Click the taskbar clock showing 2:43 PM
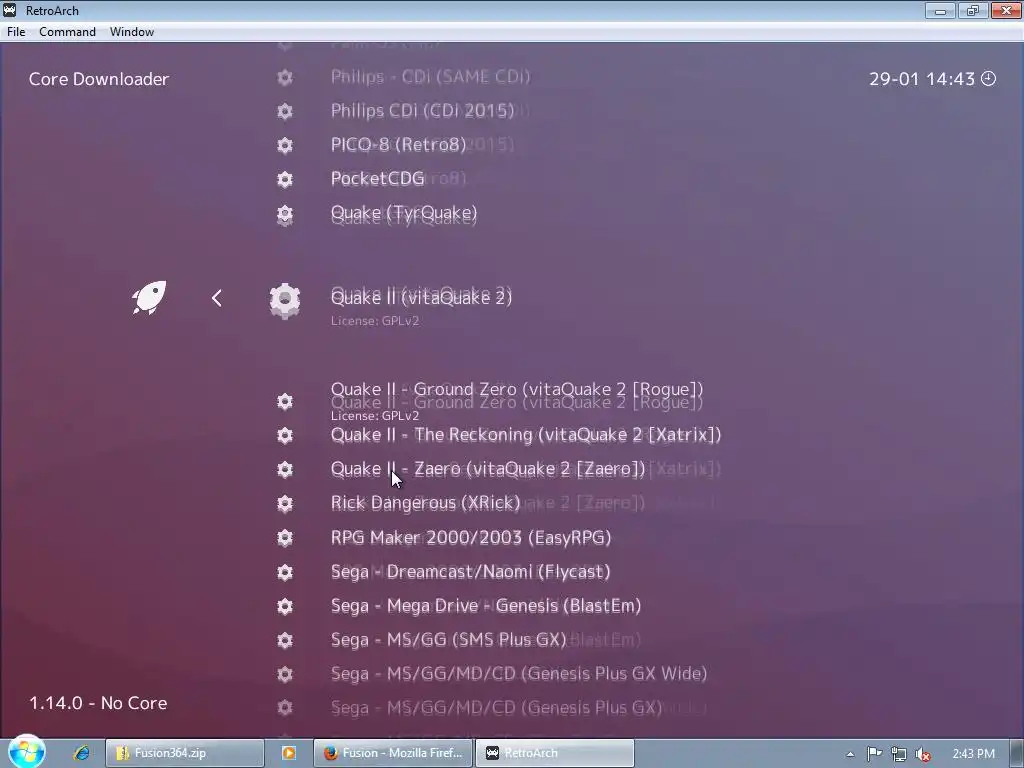 pos(974,754)
